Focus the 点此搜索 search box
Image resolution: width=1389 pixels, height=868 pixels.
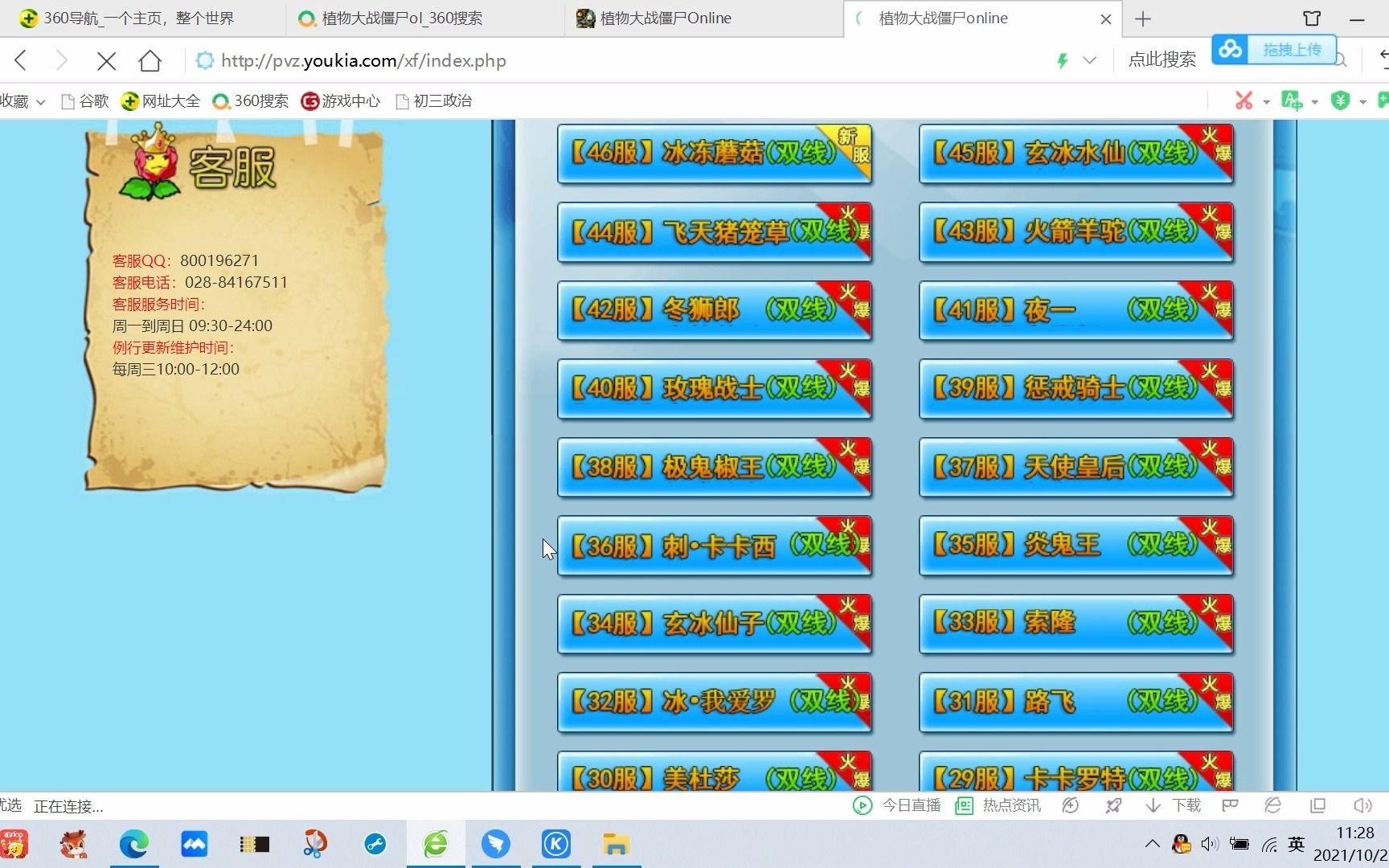[x=1162, y=59]
